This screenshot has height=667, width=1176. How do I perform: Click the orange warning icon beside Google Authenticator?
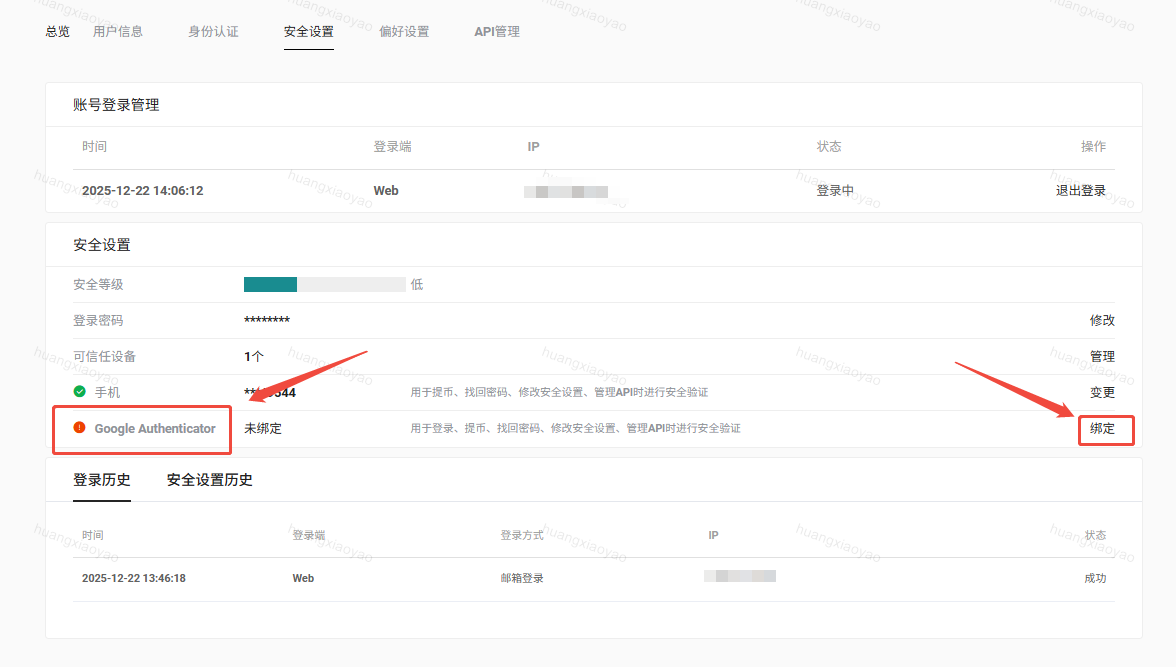pyautogui.click(x=80, y=428)
